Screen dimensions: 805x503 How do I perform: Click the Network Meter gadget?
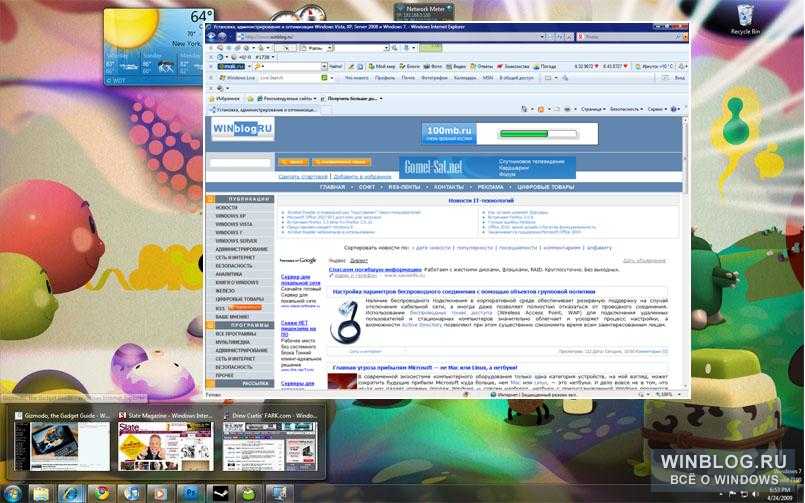point(424,11)
